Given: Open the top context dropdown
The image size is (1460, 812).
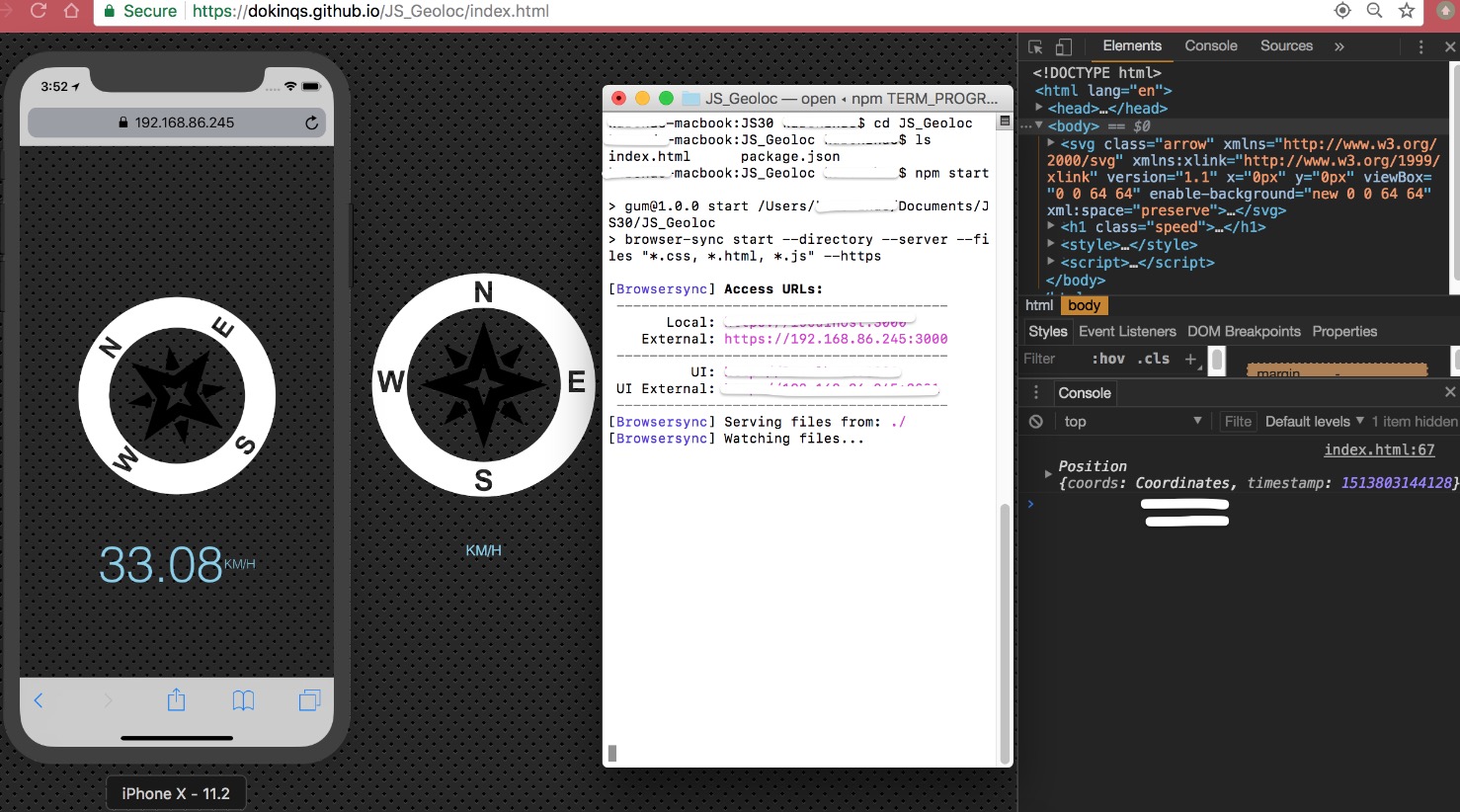Looking at the screenshot, I should click(x=1132, y=422).
